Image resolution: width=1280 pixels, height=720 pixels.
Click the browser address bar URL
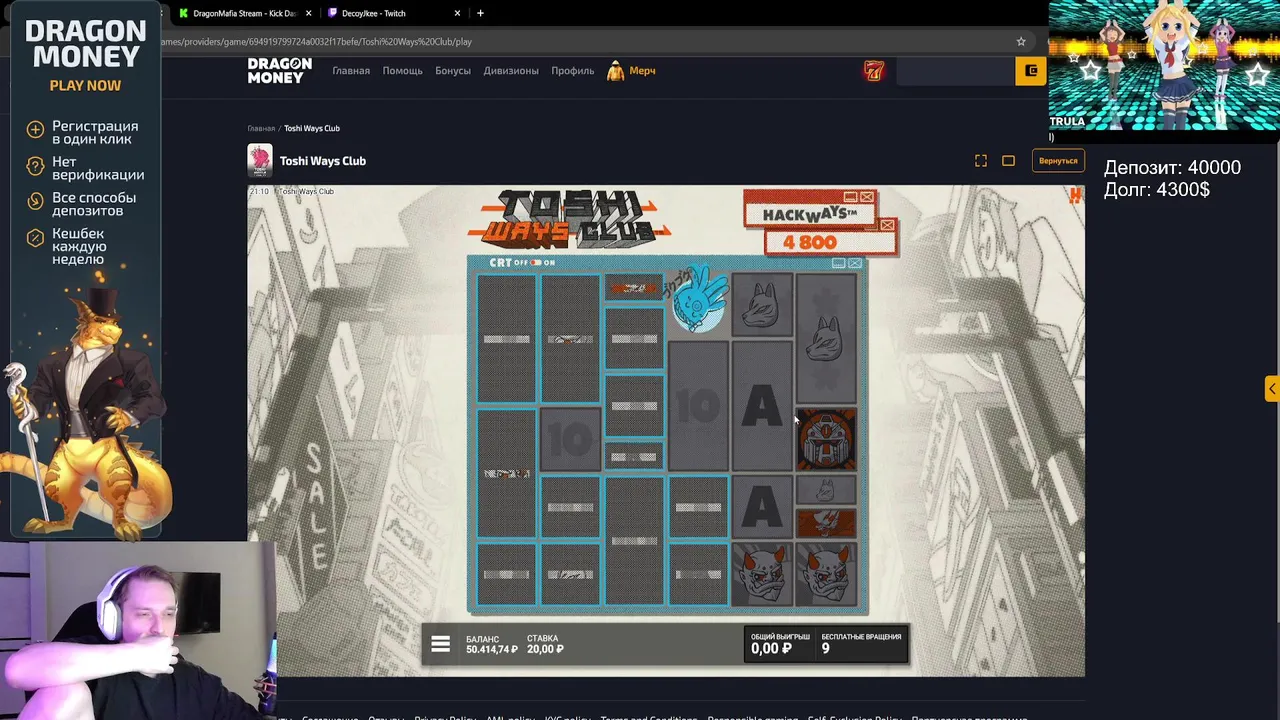[x=316, y=41]
